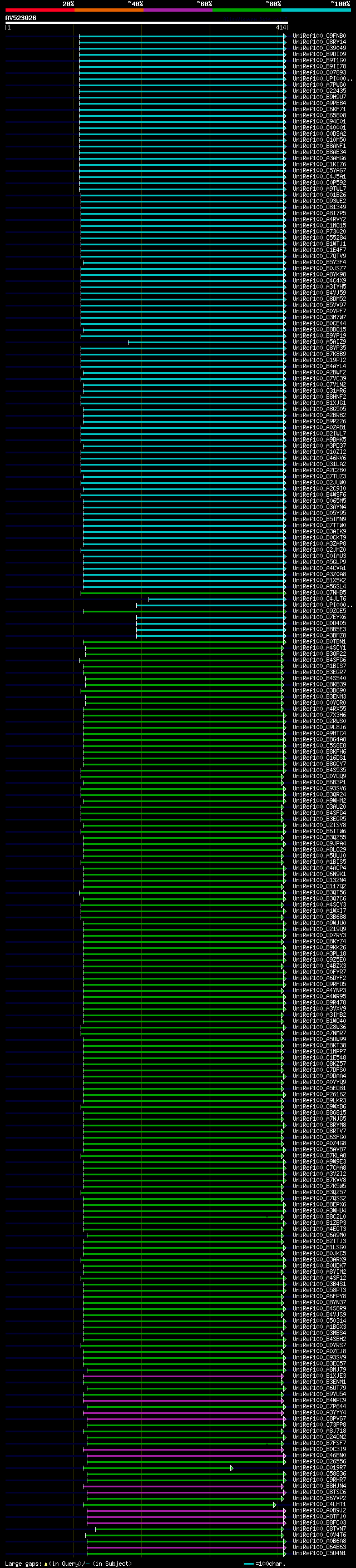Viewport: 356px width, 1568px height.
Task: Select the UniRef100_C9RHR7 label
Action: 319,1480
